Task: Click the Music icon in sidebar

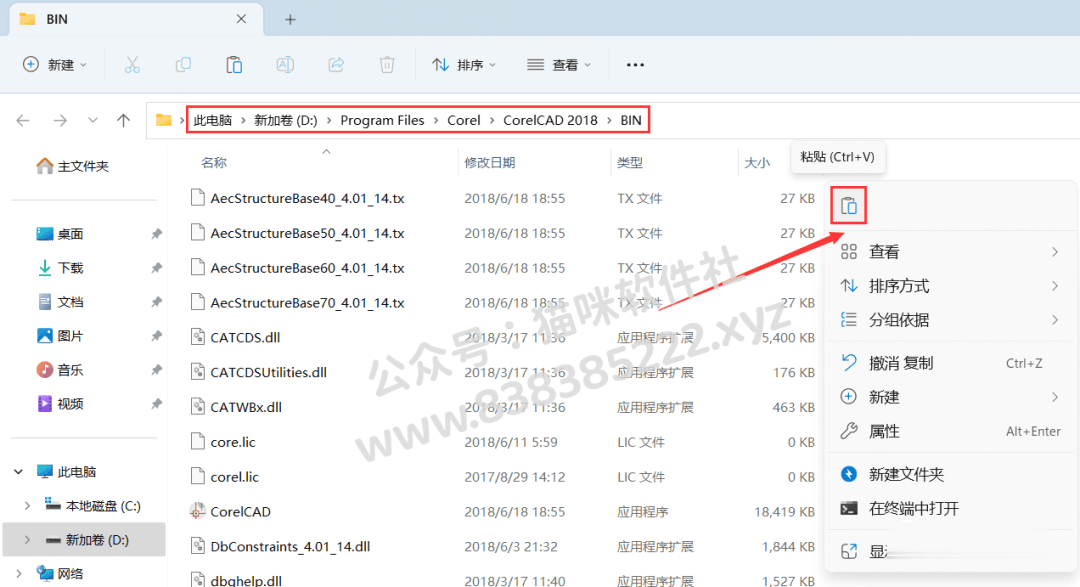Action: 45,370
